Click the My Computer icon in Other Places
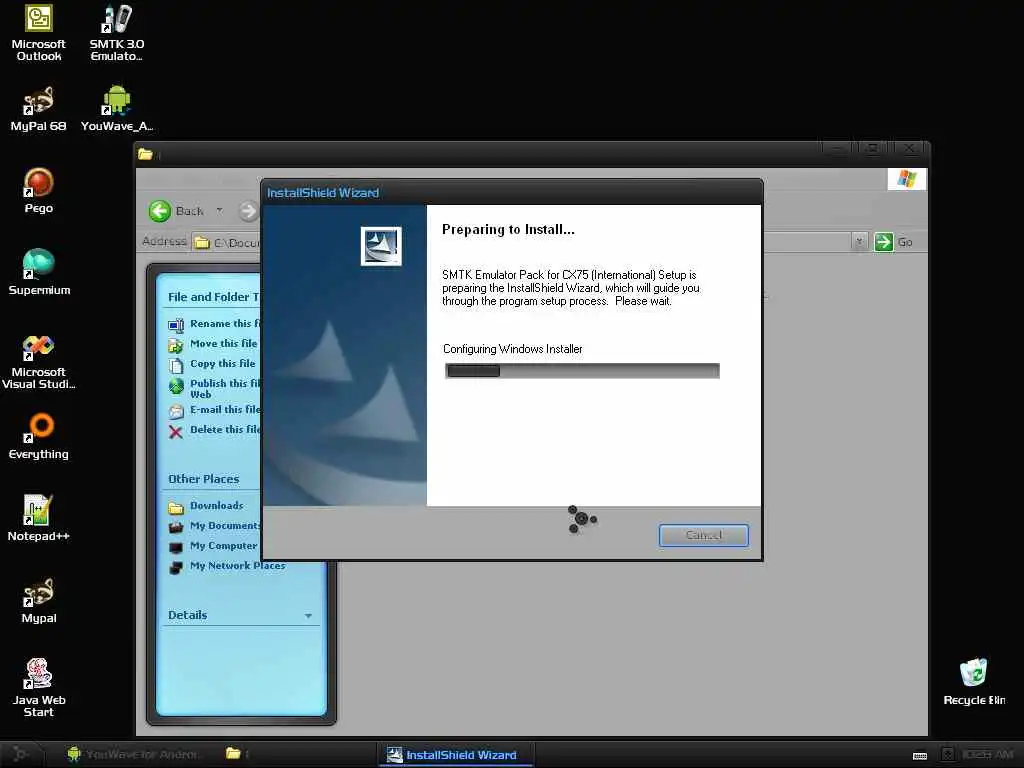This screenshot has width=1024, height=768. [176, 547]
